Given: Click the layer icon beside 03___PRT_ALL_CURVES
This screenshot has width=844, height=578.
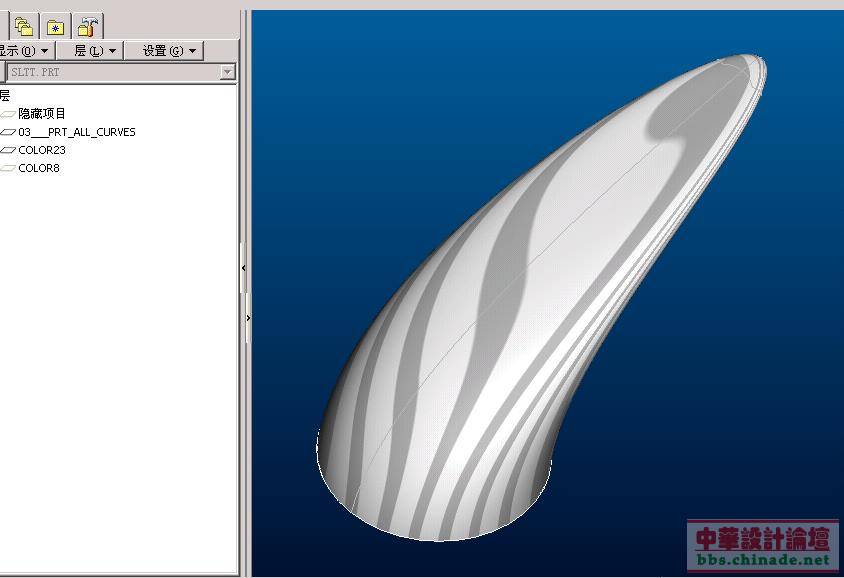Looking at the screenshot, I should 8,132.
